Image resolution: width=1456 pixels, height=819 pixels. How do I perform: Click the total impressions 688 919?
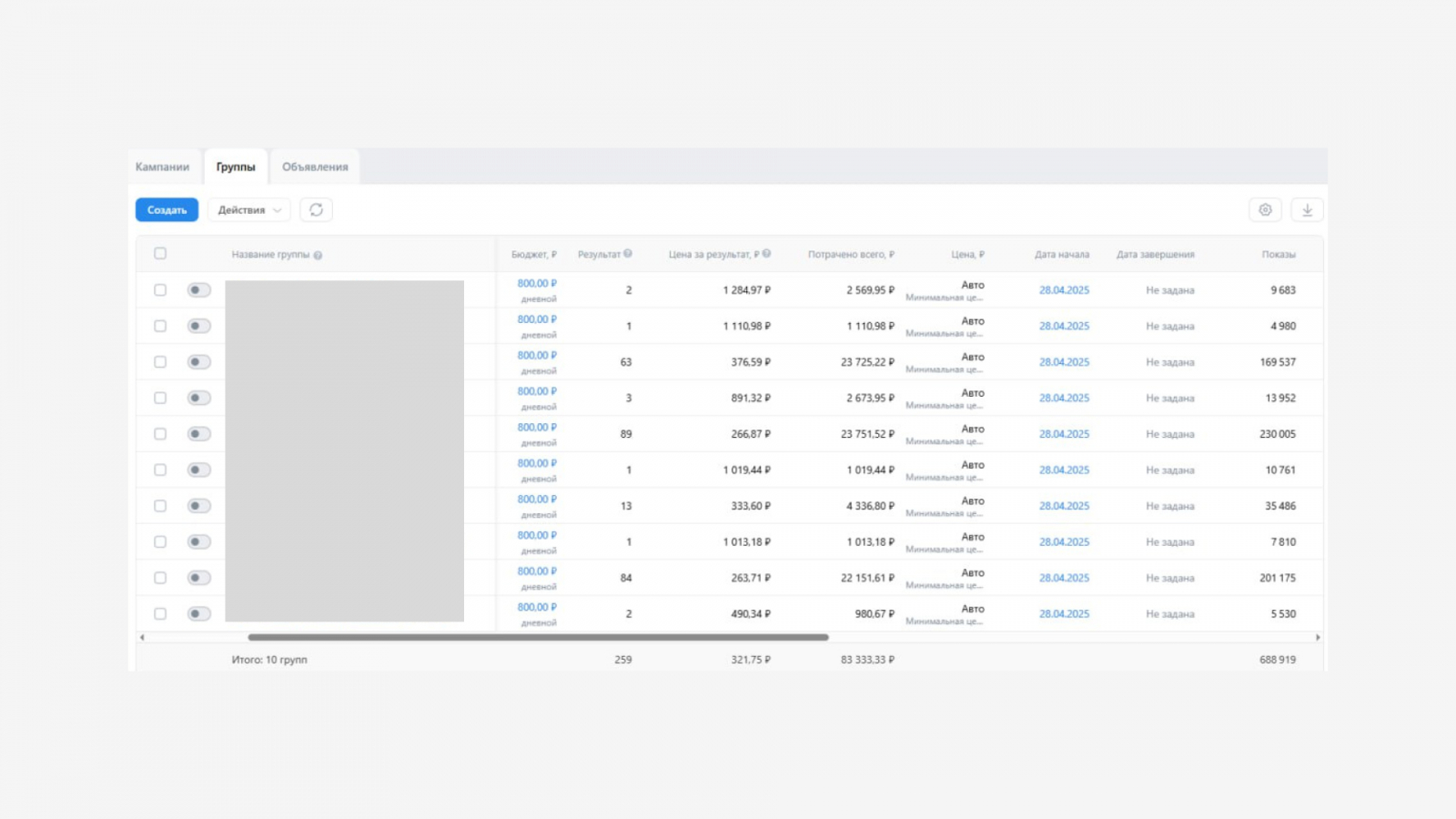pos(1278,660)
